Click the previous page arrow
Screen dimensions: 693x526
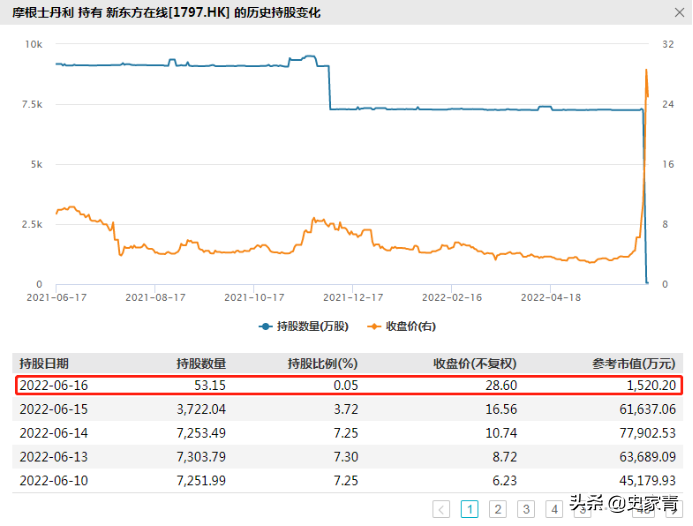(441, 509)
